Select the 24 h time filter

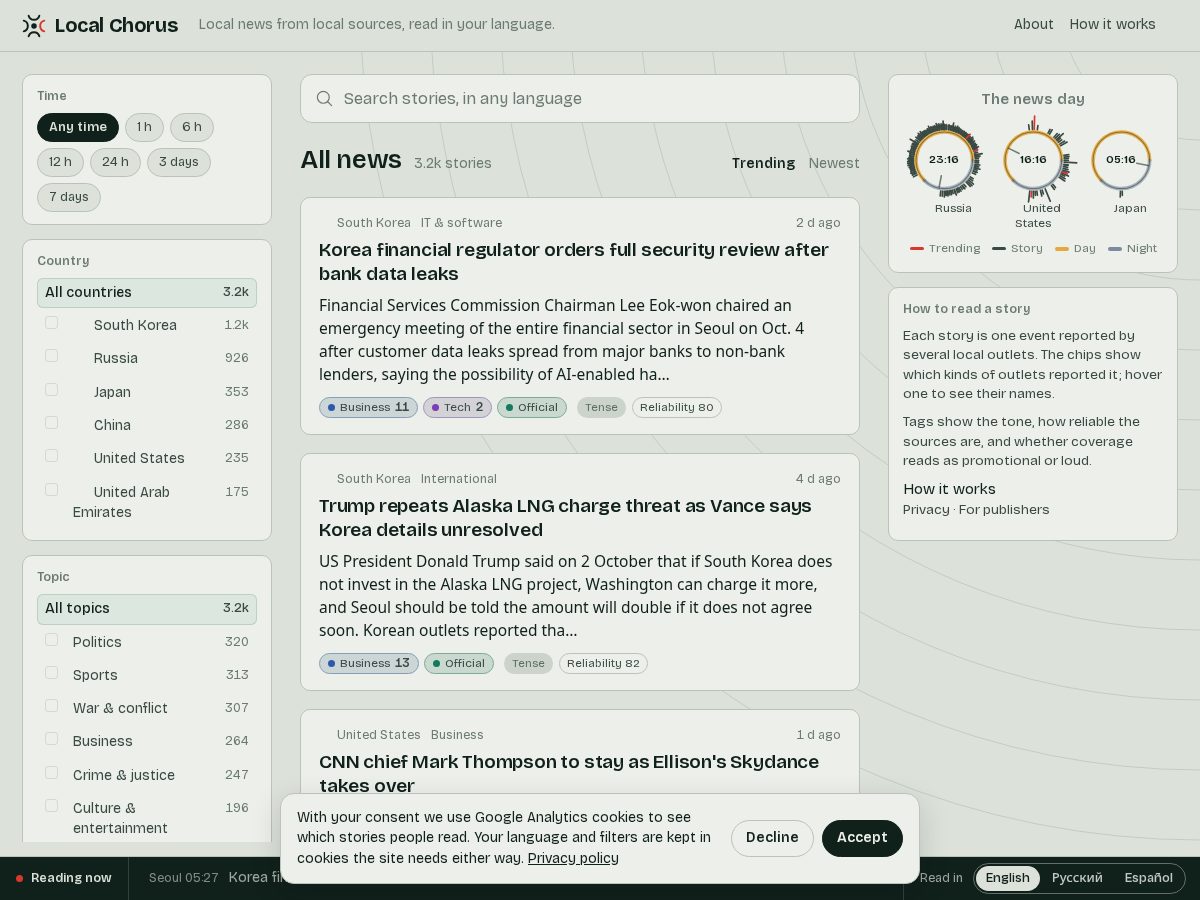click(115, 162)
